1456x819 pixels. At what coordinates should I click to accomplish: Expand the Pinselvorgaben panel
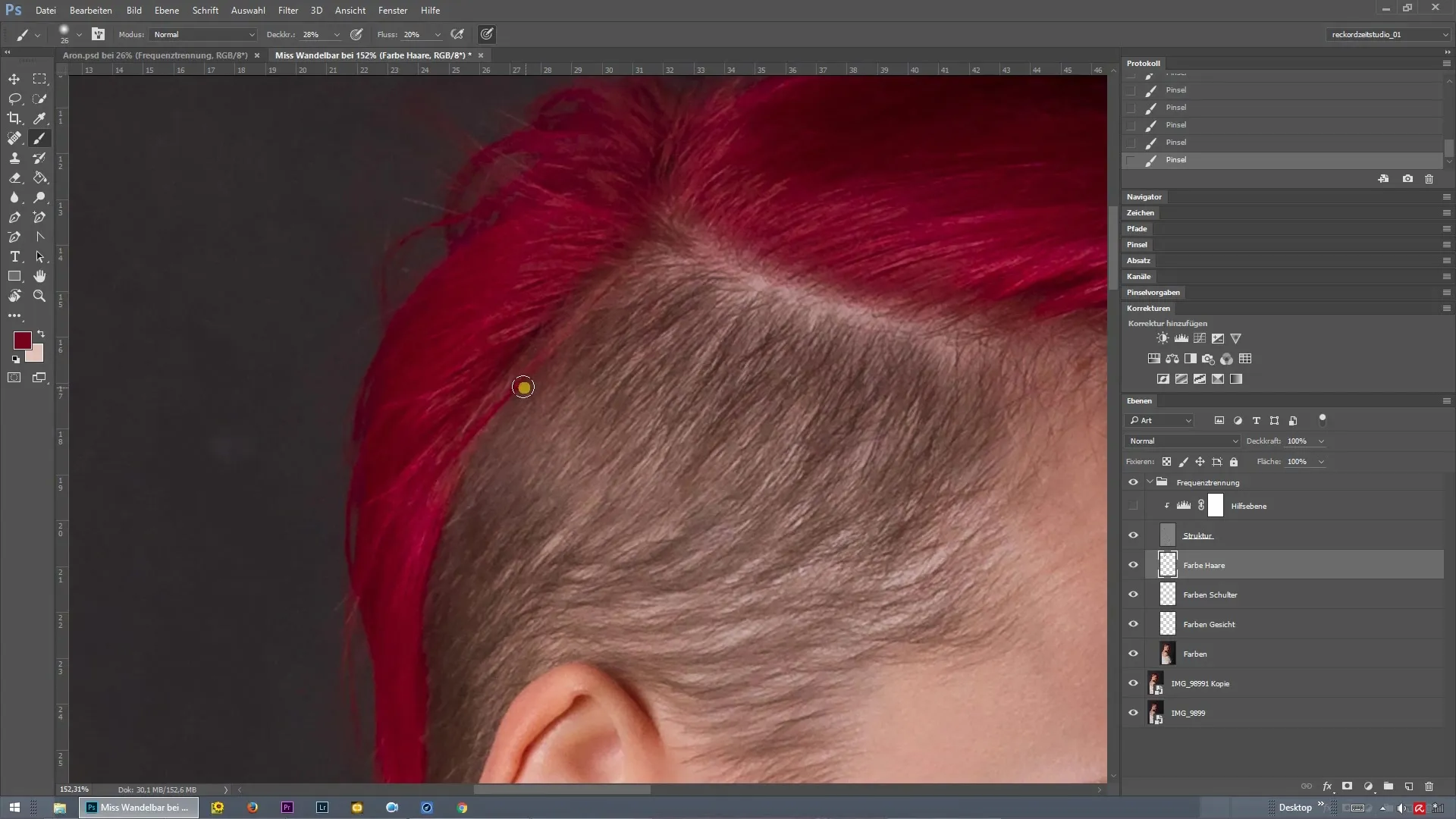click(x=1153, y=293)
